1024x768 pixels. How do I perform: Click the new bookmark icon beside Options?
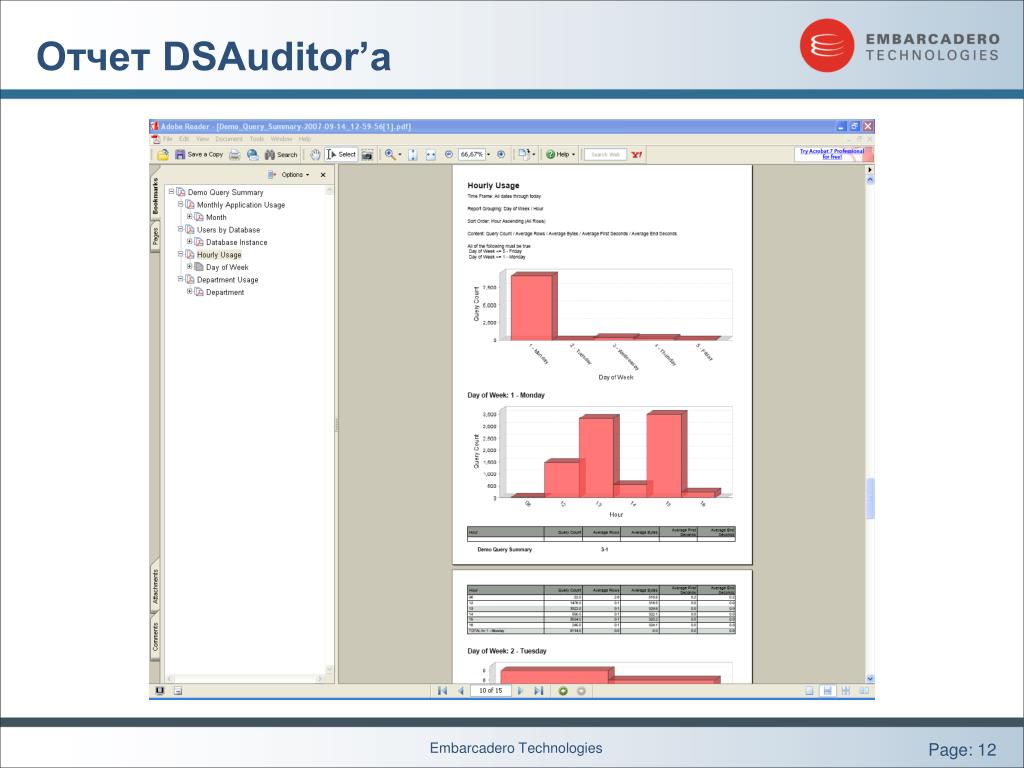272,175
